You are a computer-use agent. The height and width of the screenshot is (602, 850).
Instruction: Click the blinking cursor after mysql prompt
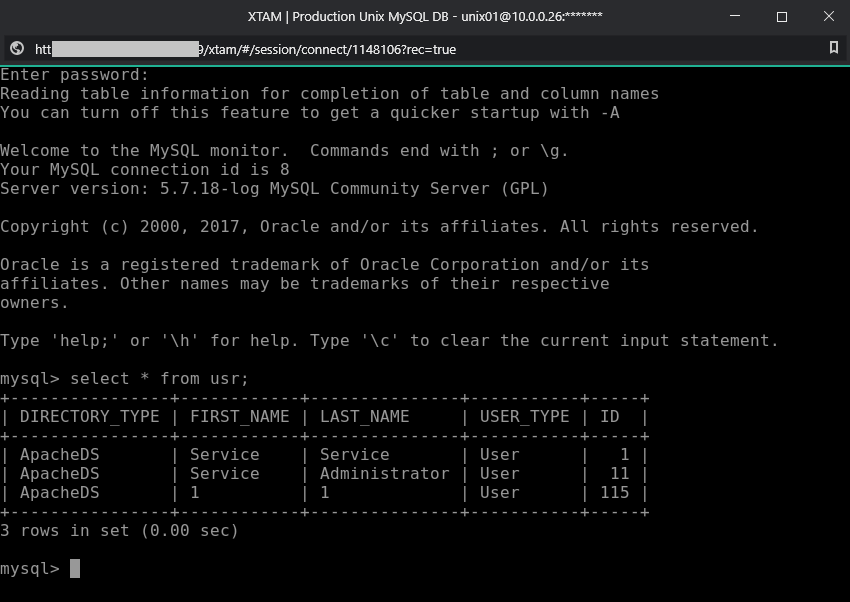[74, 568]
